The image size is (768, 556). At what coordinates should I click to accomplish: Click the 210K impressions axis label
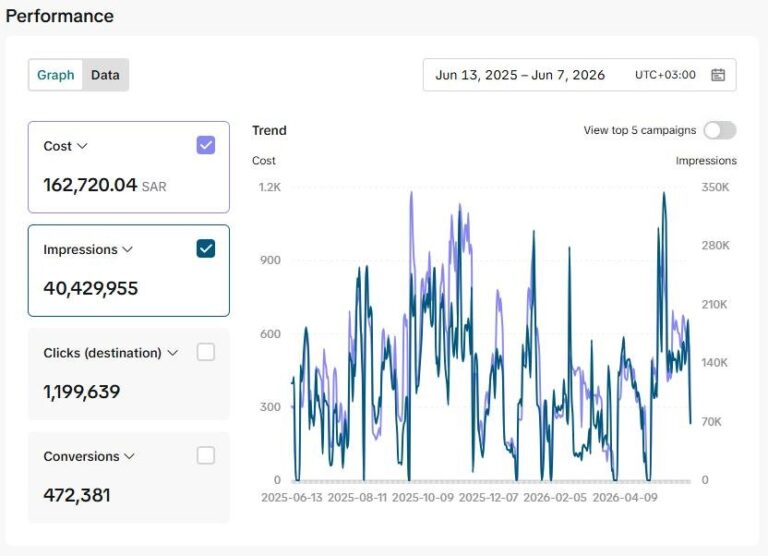click(715, 304)
